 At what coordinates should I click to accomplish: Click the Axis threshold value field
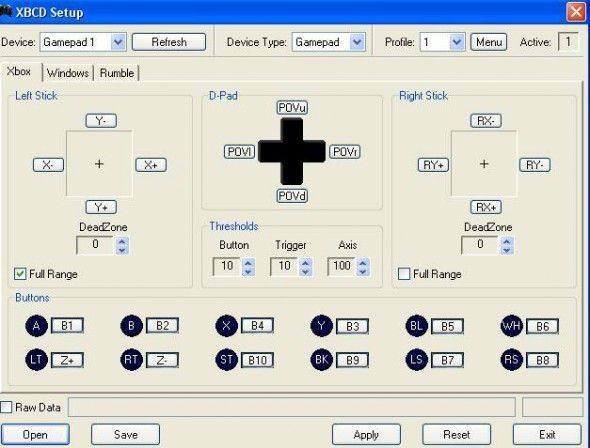click(341, 267)
